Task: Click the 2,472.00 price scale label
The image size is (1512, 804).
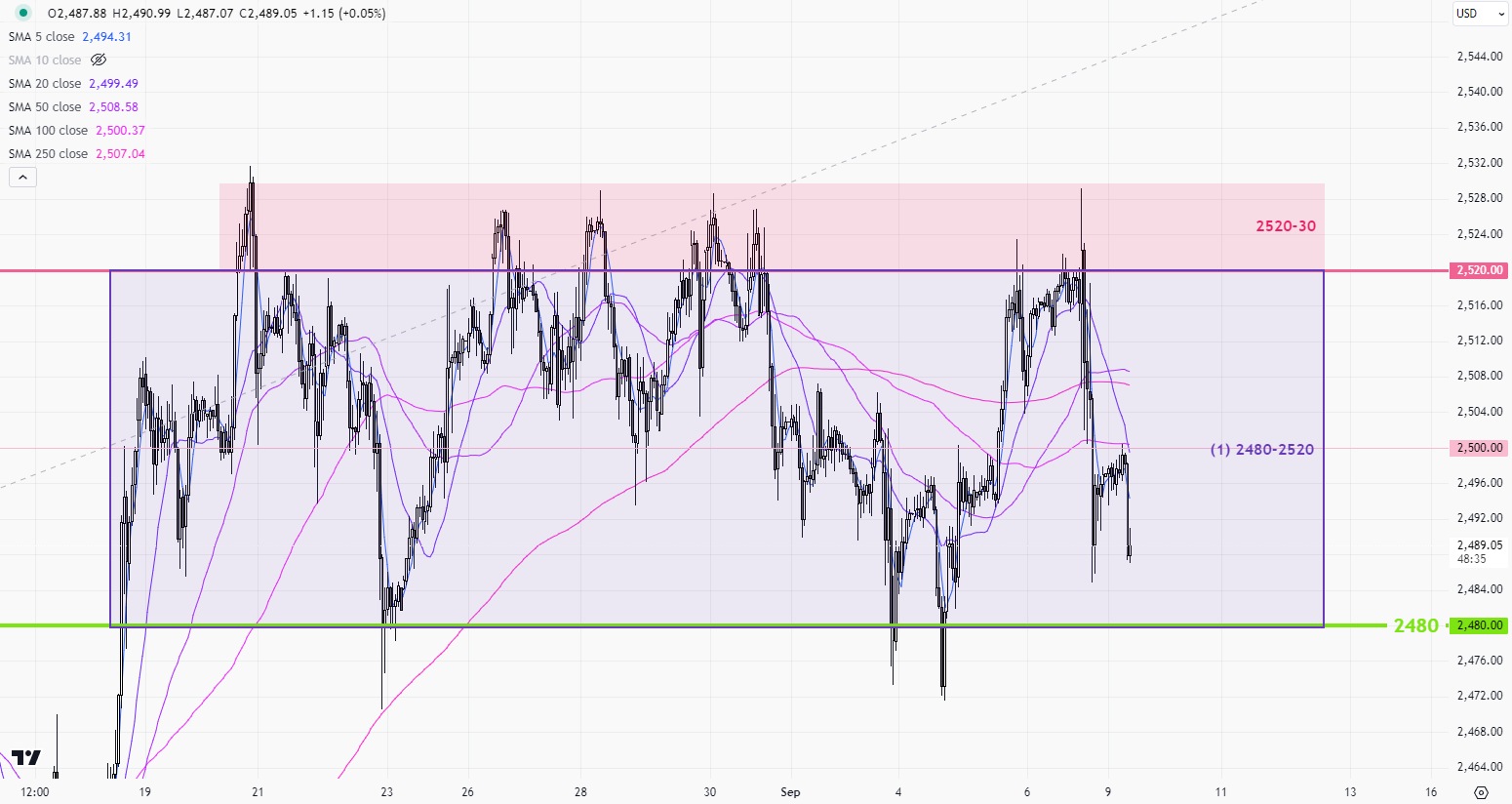Action: [1480, 696]
